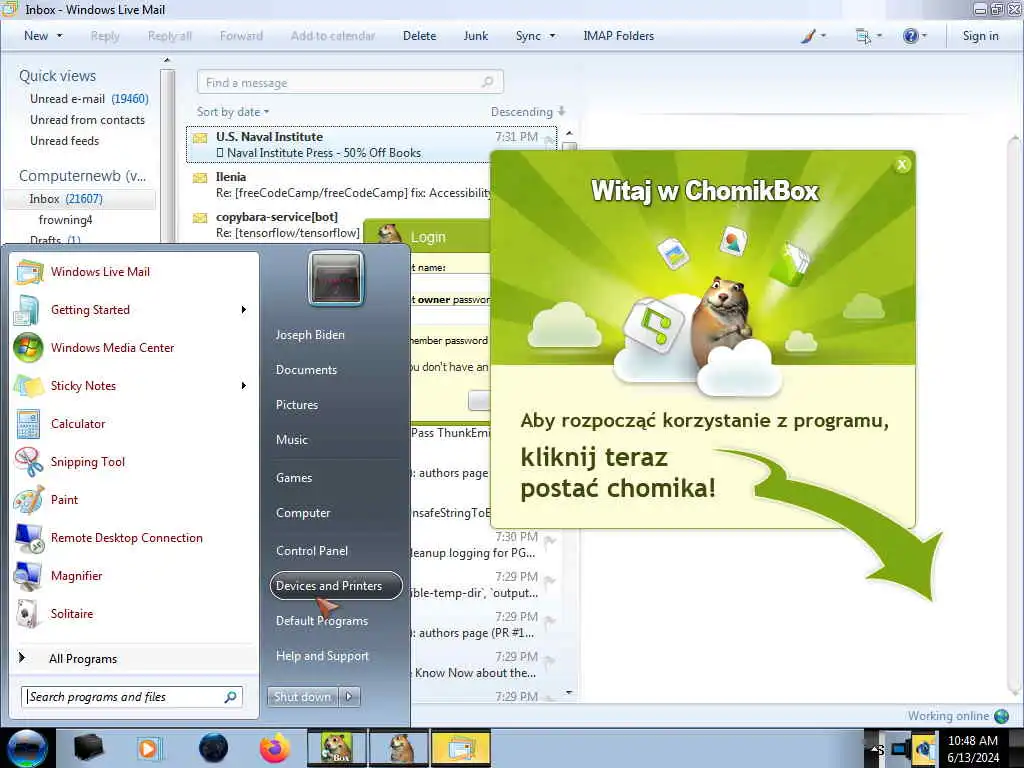
Task: Click in Search programs and files box
Action: coord(132,697)
